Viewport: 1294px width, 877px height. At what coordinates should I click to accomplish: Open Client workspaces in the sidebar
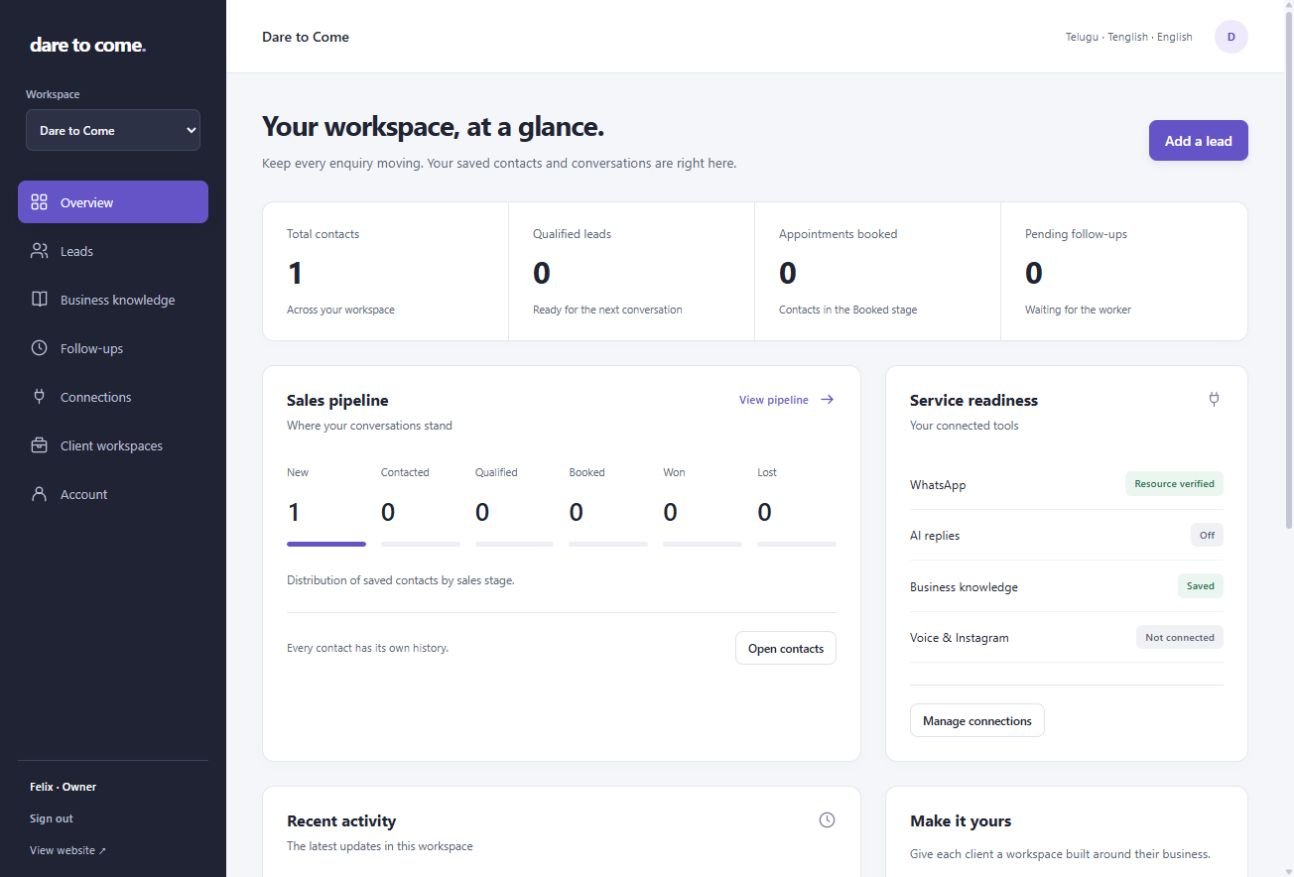[x=113, y=446]
